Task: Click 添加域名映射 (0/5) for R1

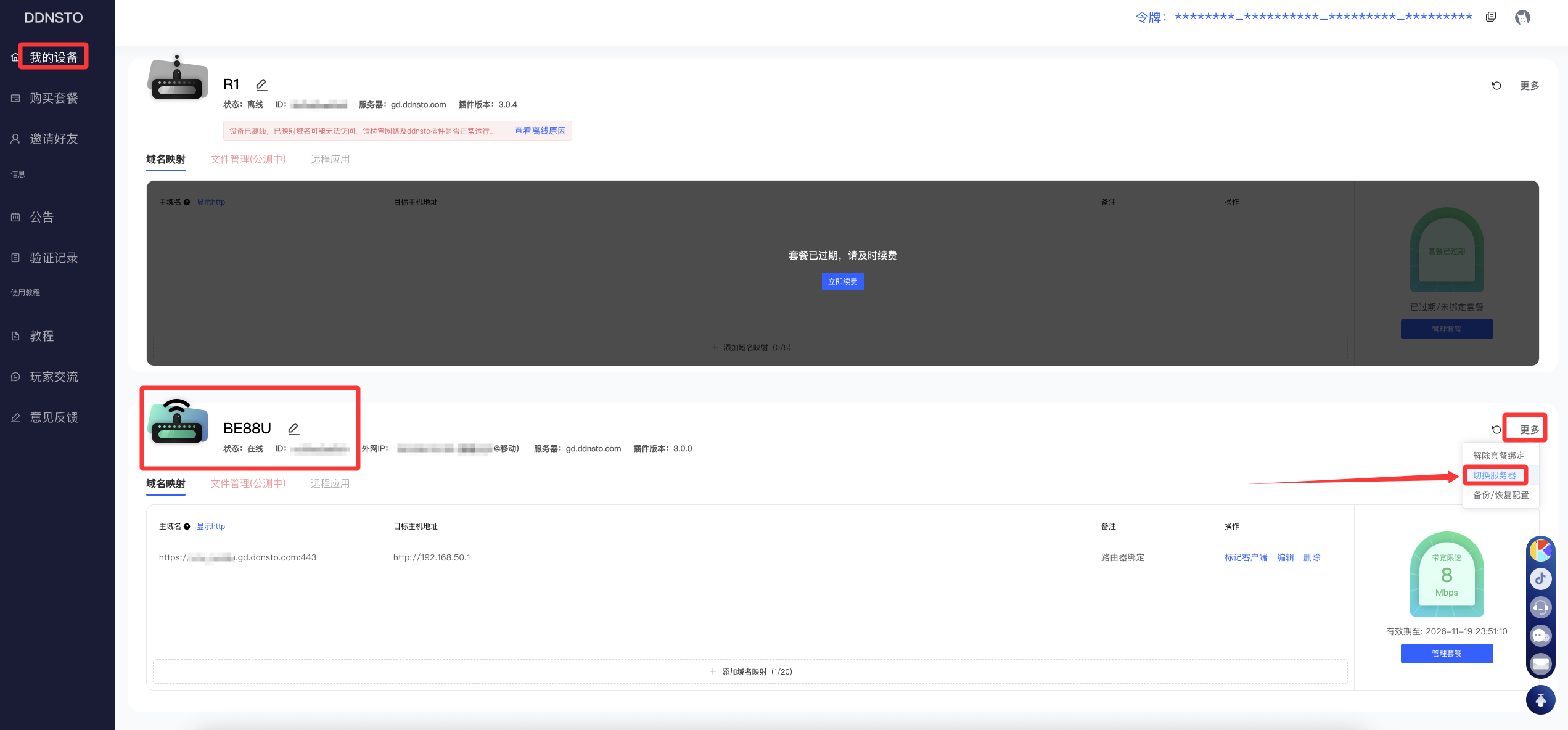Action: point(750,348)
